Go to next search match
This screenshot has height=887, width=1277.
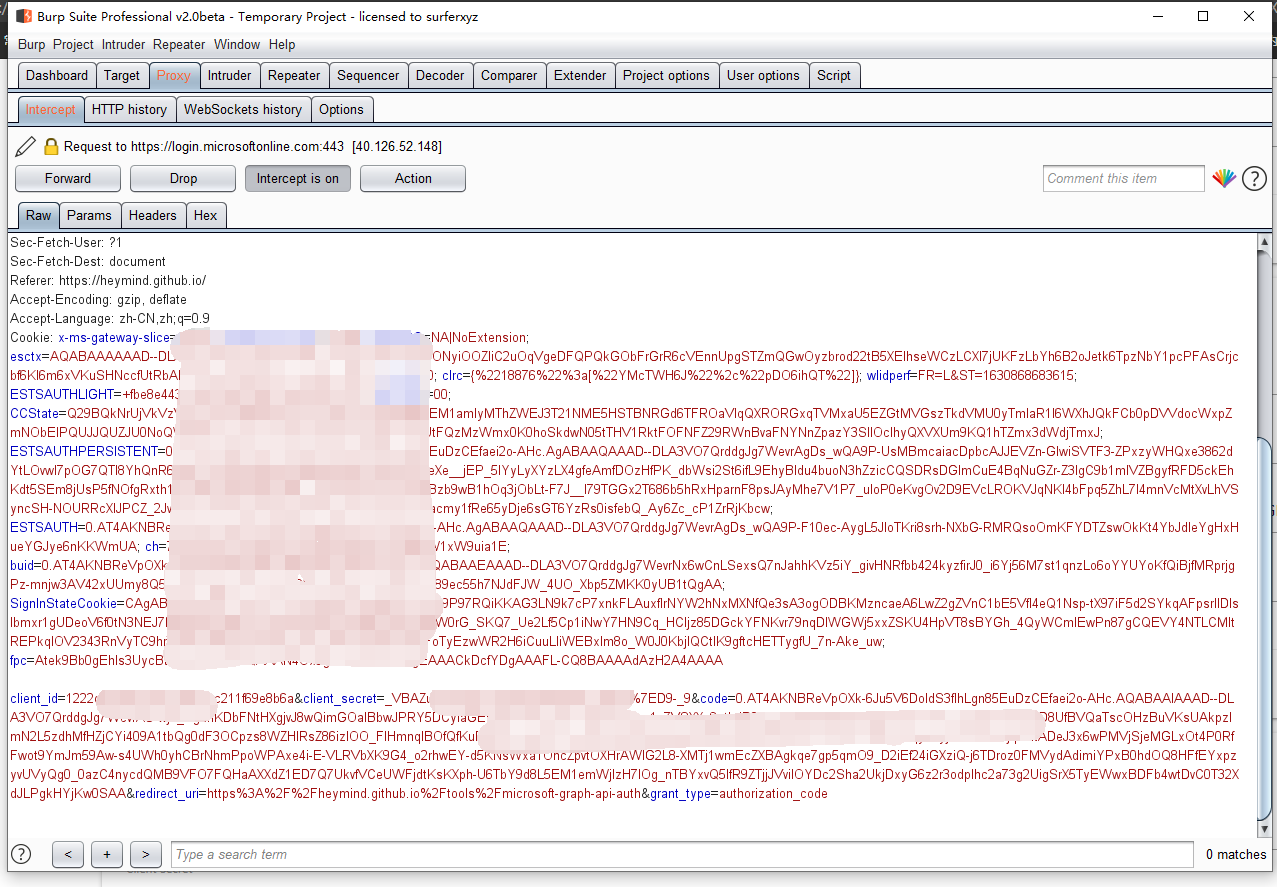point(146,854)
